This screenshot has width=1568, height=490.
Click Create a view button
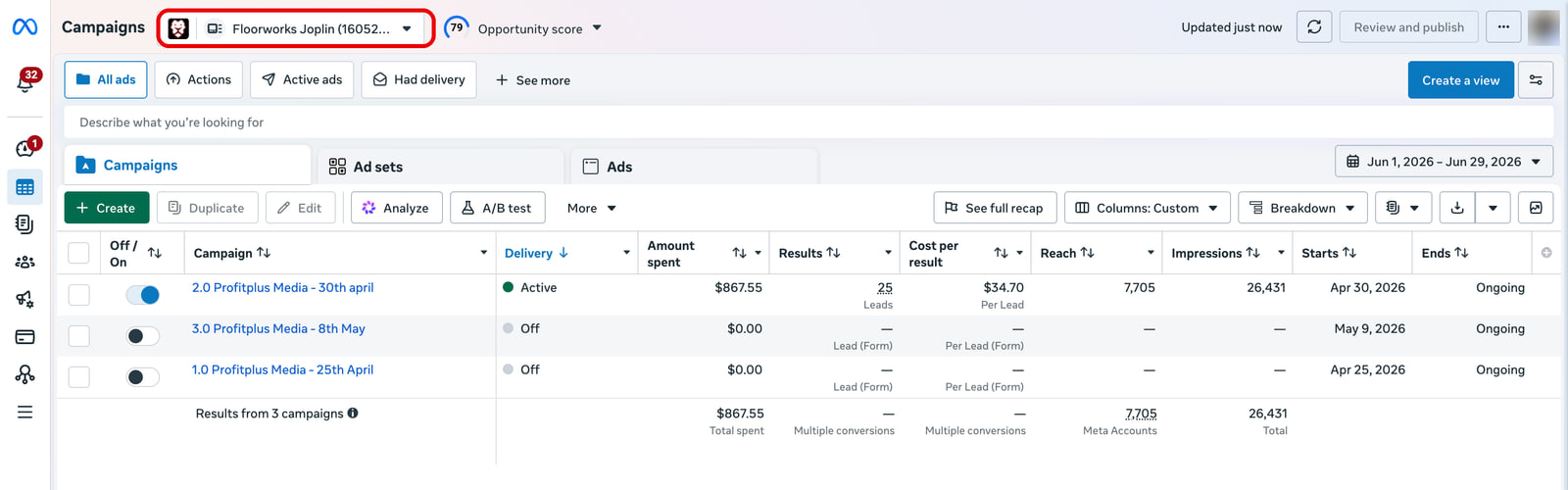pos(1460,80)
